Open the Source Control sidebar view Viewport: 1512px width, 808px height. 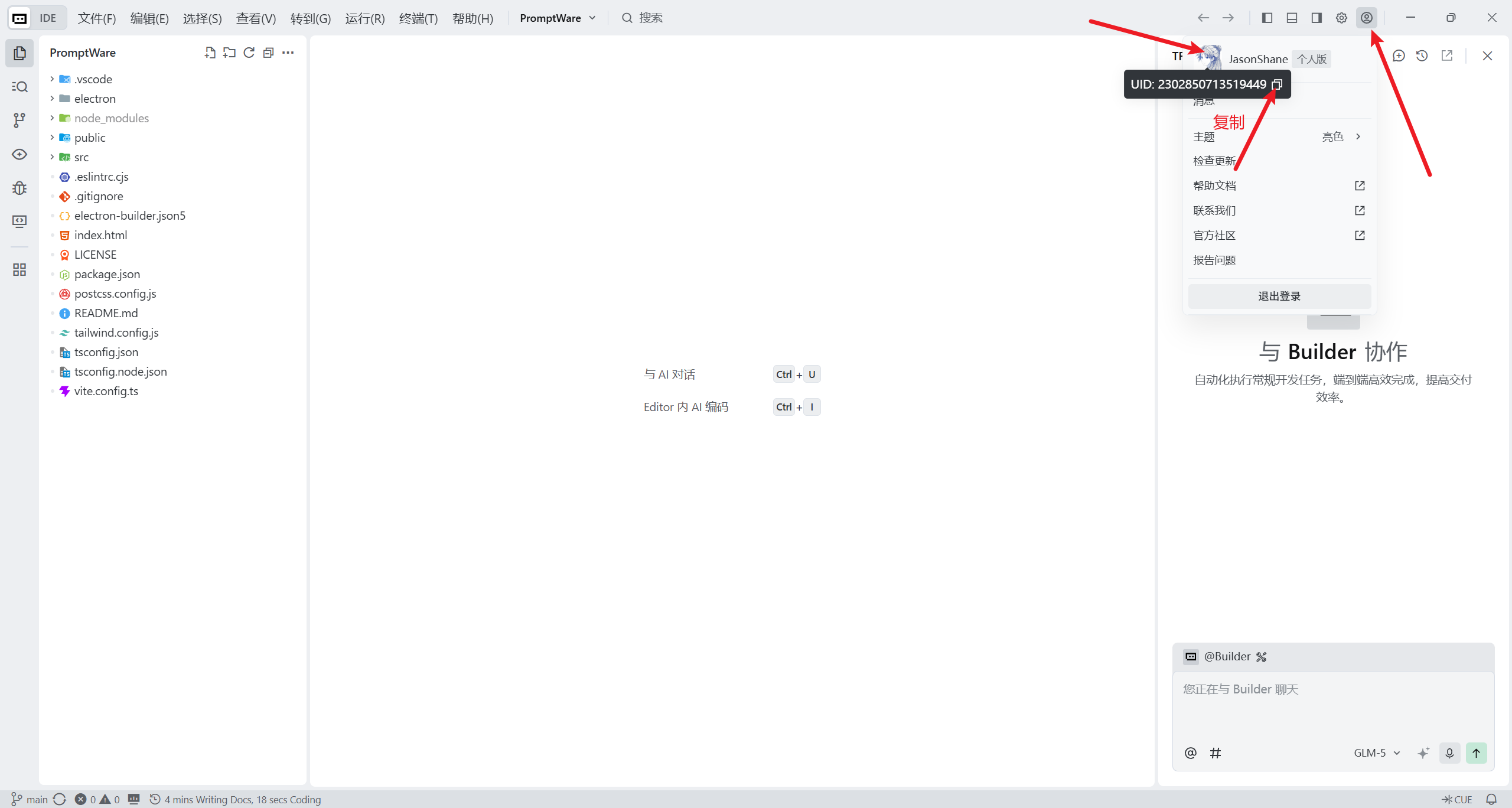[x=19, y=120]
